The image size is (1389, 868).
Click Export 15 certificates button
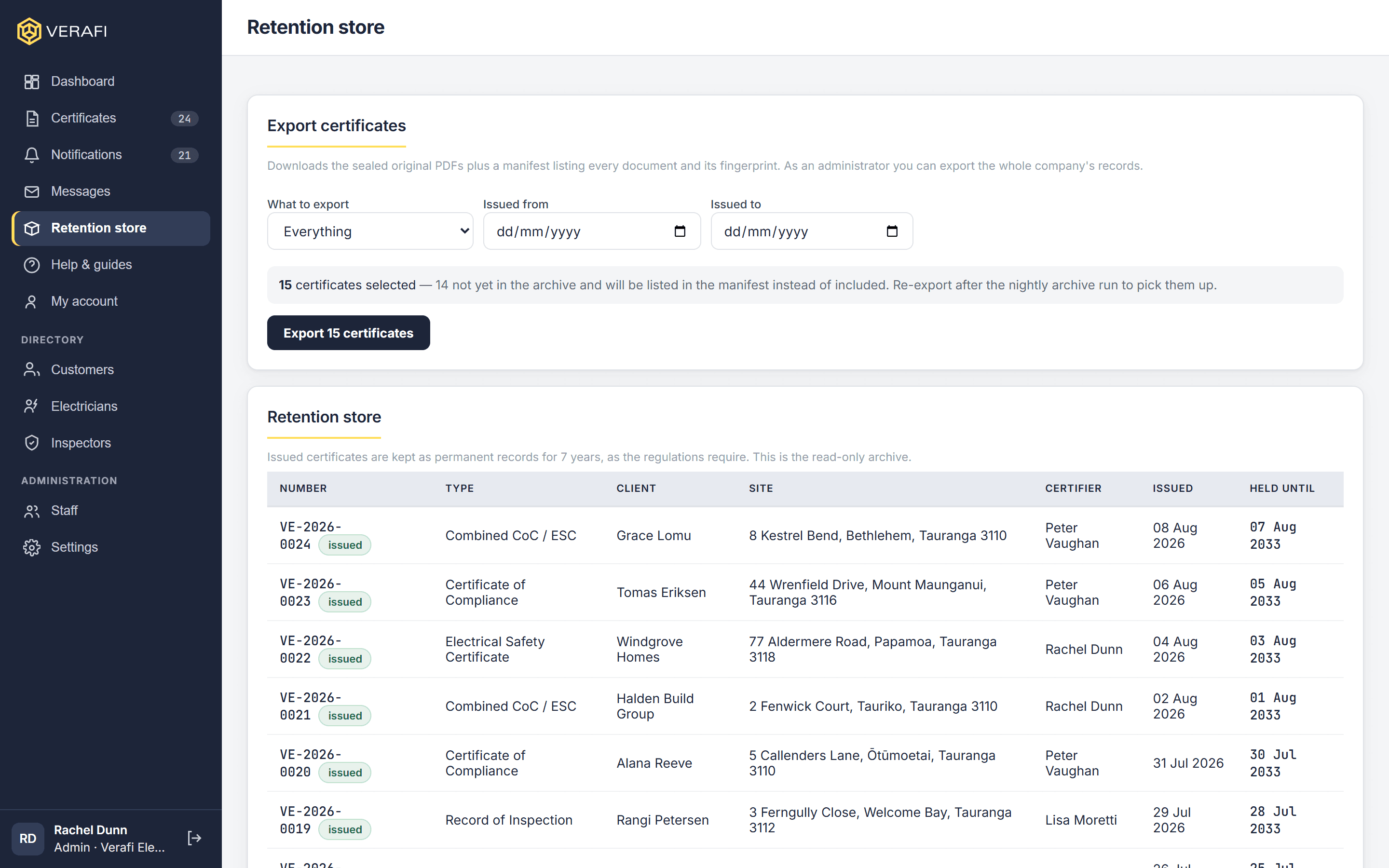[x=348, y=333]
